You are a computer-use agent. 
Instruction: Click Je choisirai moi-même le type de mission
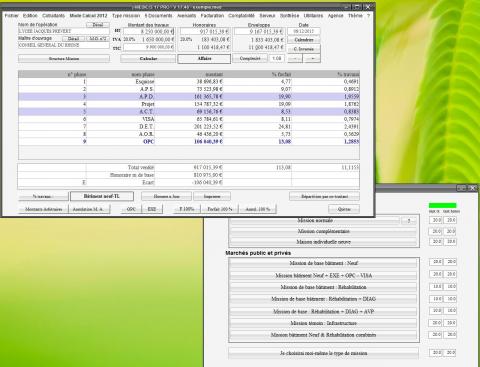click(324, 353)
